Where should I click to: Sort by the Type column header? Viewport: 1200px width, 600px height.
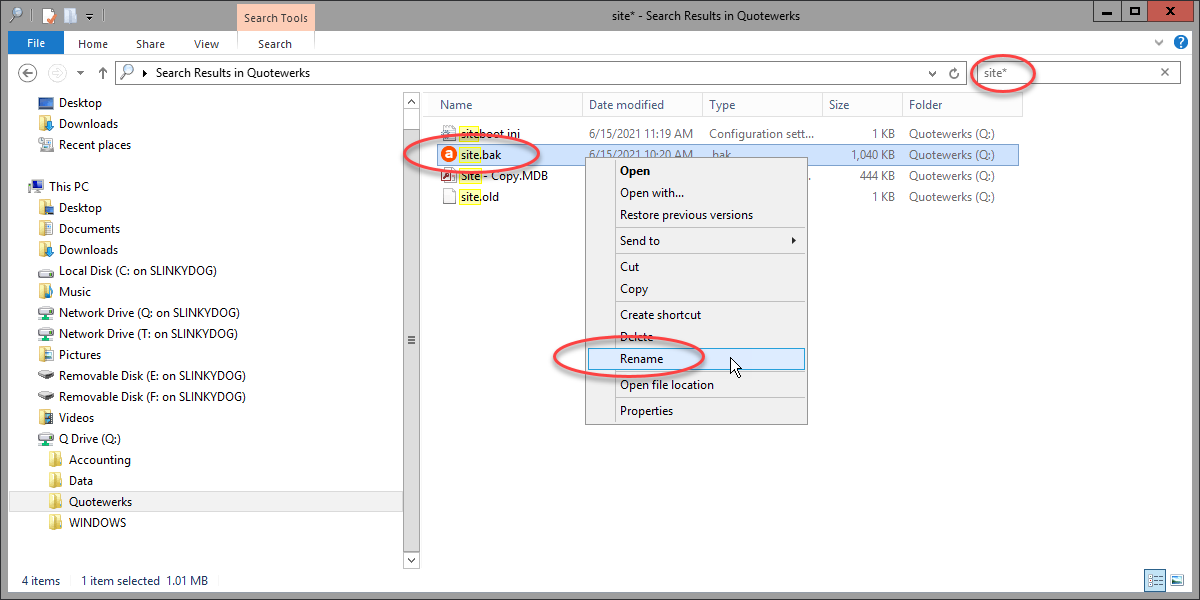click(x=763, y=105)
